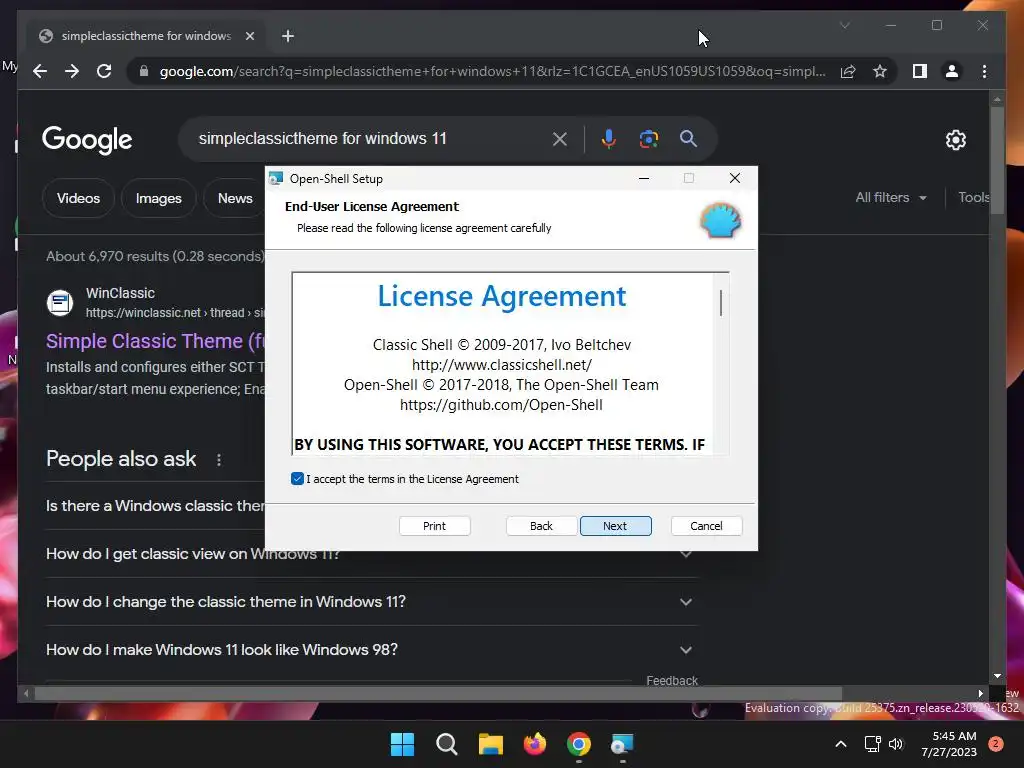Click the page scroll right arrow
The width and height of the screenshot is (1024, 768).
[x=980, y=694]
